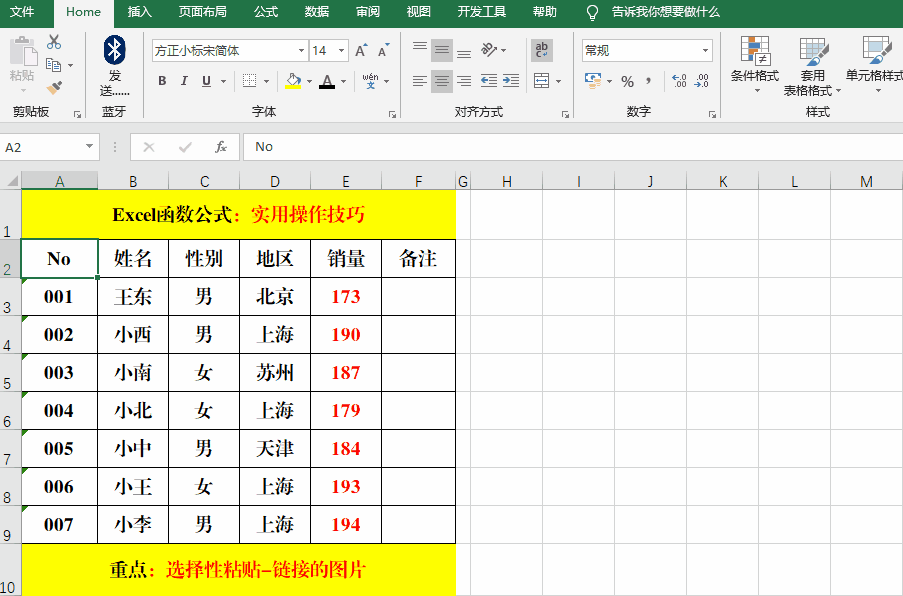Switch to the 插入 Insert tab
The image size is (903, 596).
point(140,12)
